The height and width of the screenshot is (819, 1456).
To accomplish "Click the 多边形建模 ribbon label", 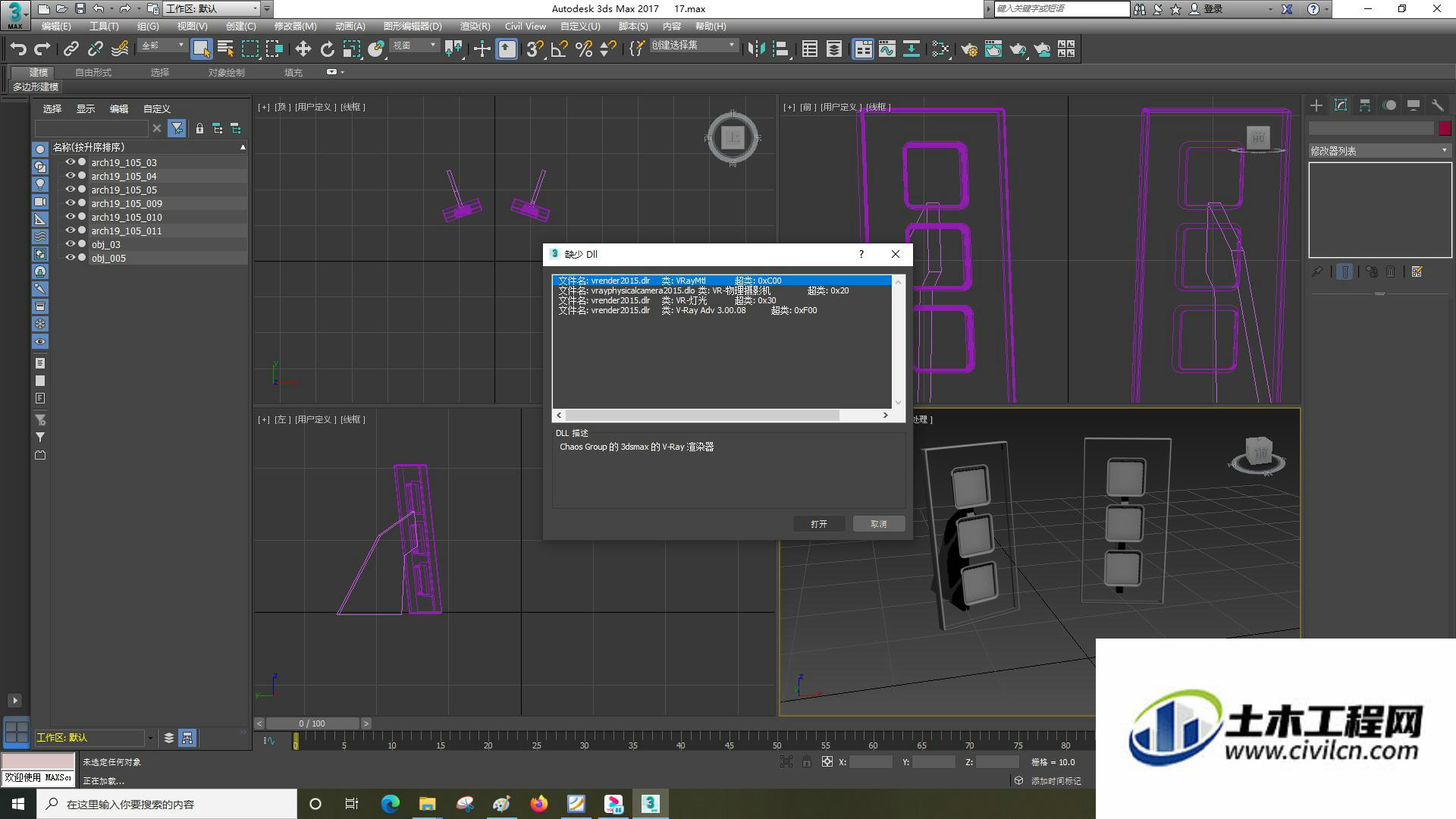I will click(x=36, y=87).
